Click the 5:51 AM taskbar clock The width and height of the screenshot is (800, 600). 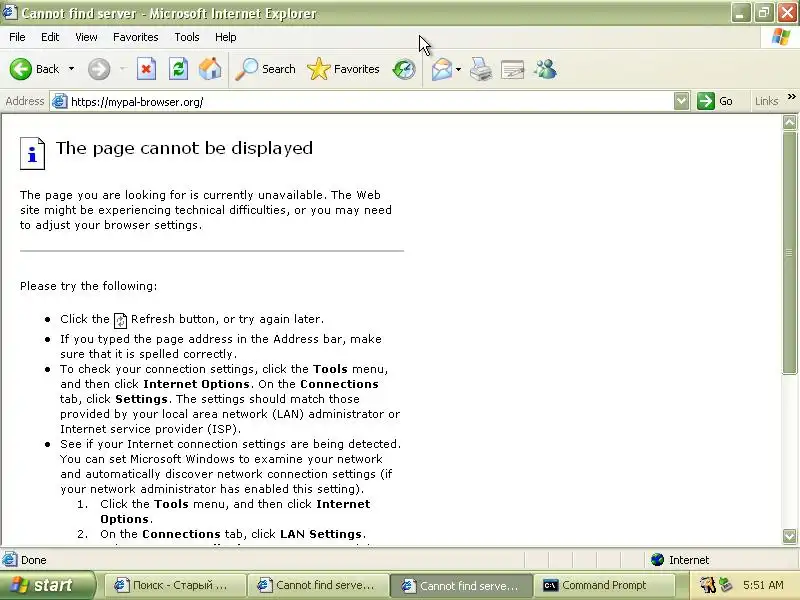tap(763, 585)
